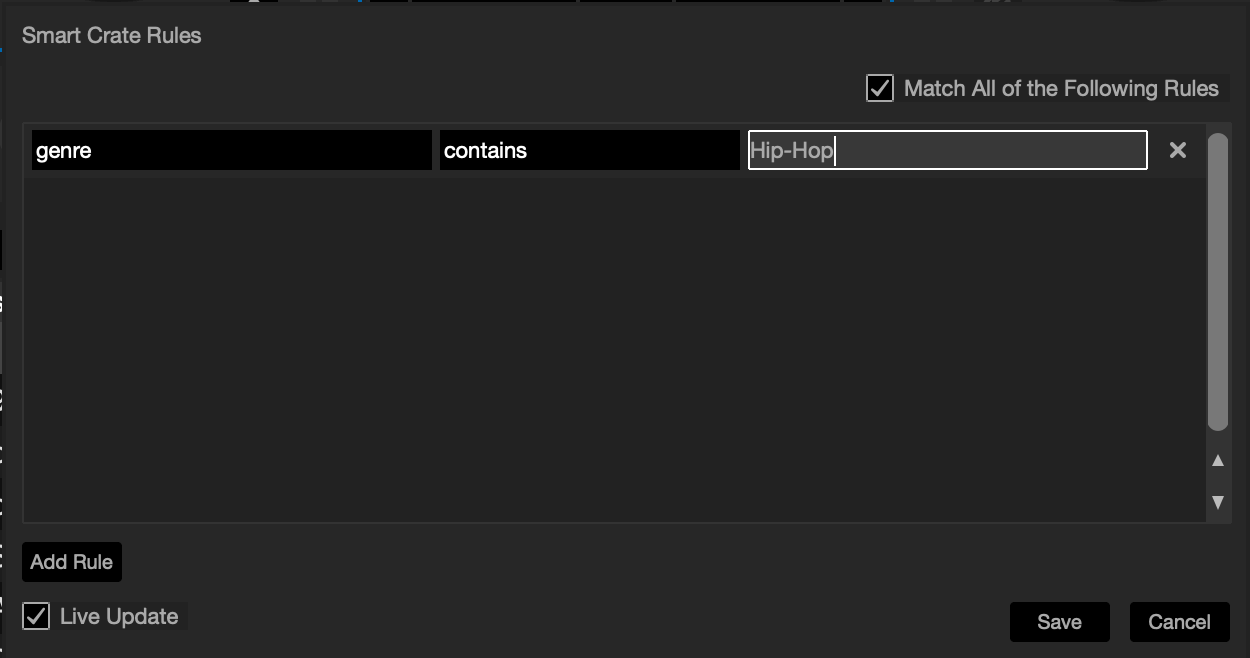Remove the genre rule with the X
This screenshot has height=658, width=1250.
tap(1178, 150)
